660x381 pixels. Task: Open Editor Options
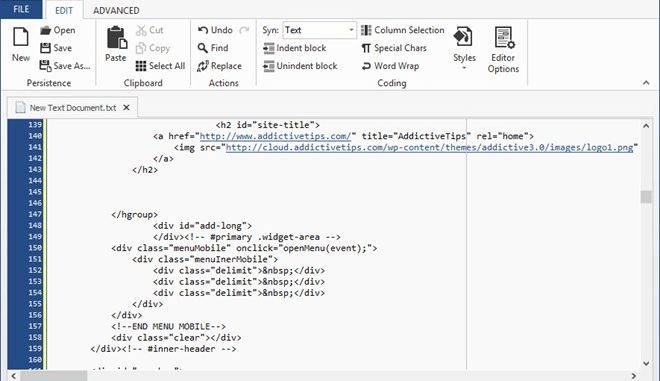[503, 50]
